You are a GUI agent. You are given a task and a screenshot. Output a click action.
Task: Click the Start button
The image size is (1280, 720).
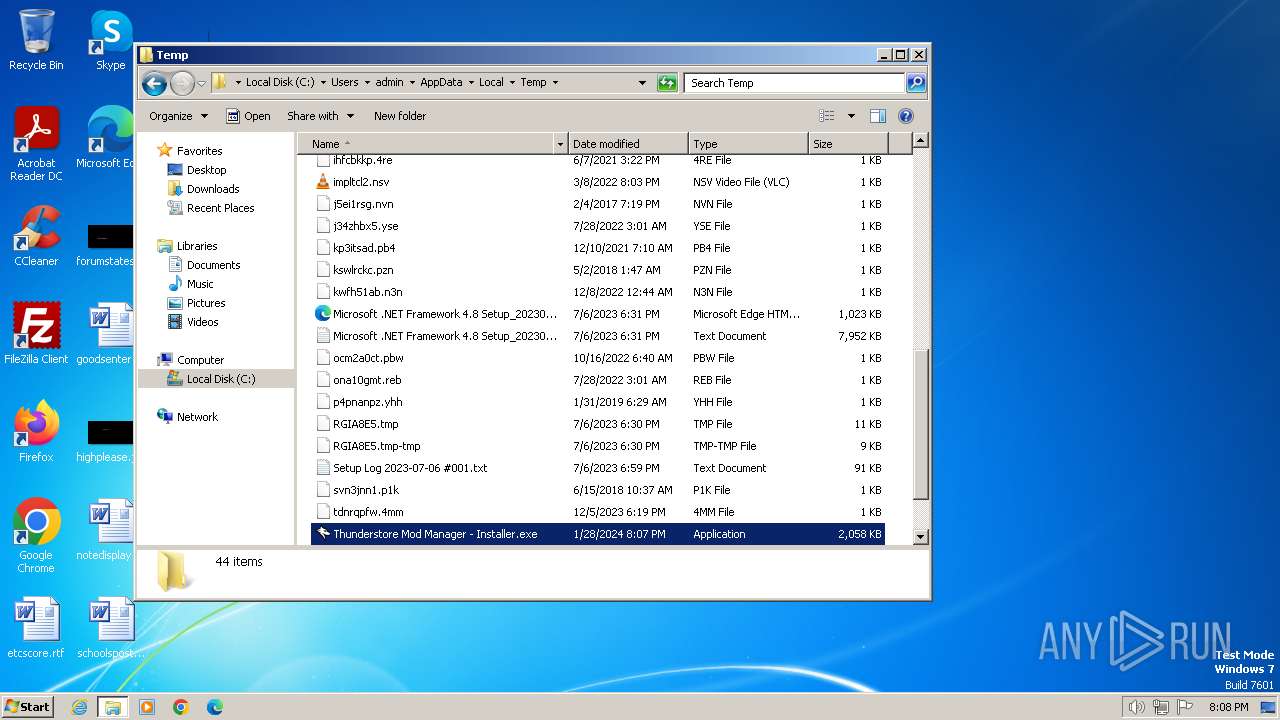point(27,706)
